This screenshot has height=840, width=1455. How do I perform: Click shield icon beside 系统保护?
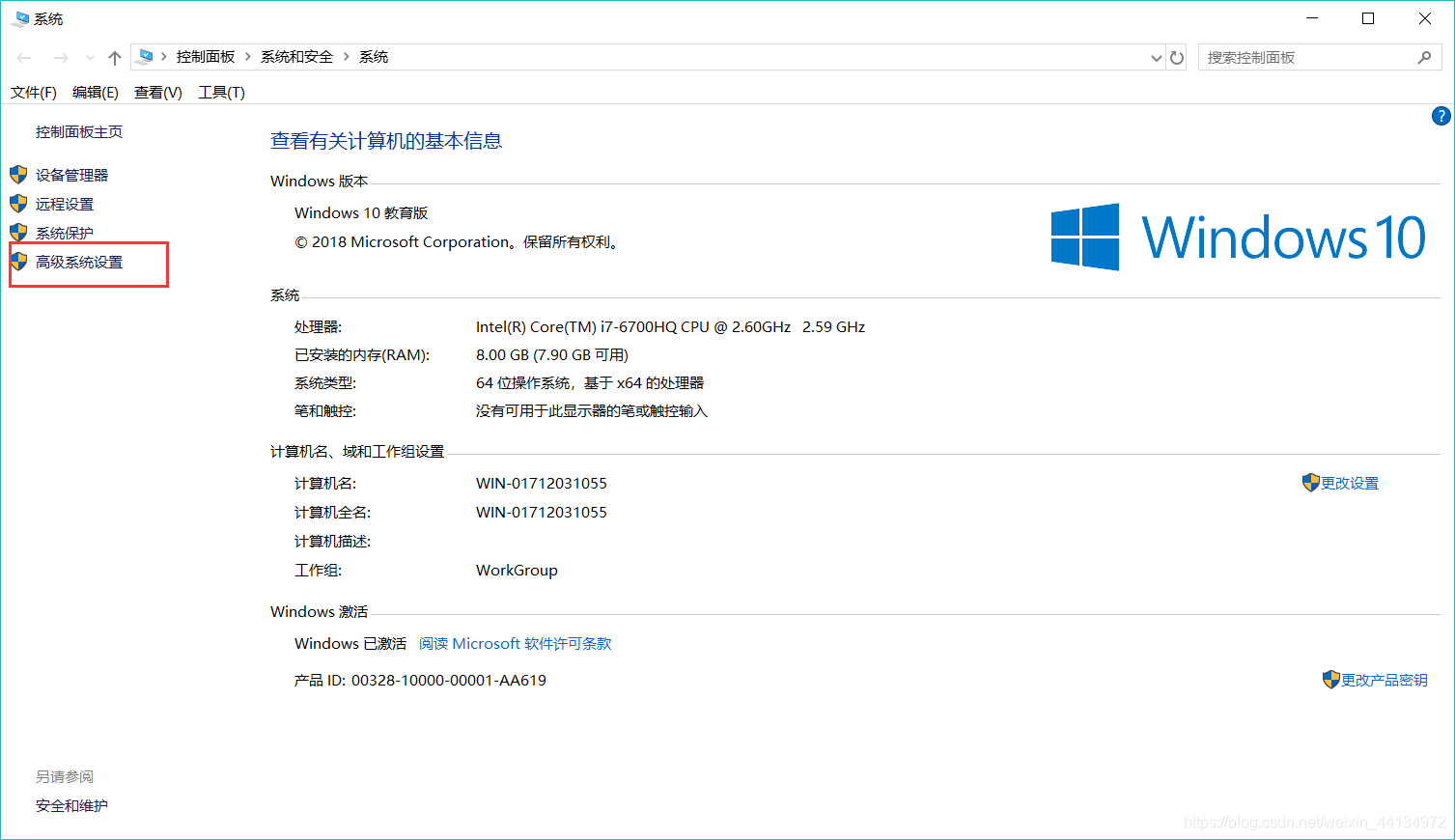[x=18, y=233]
